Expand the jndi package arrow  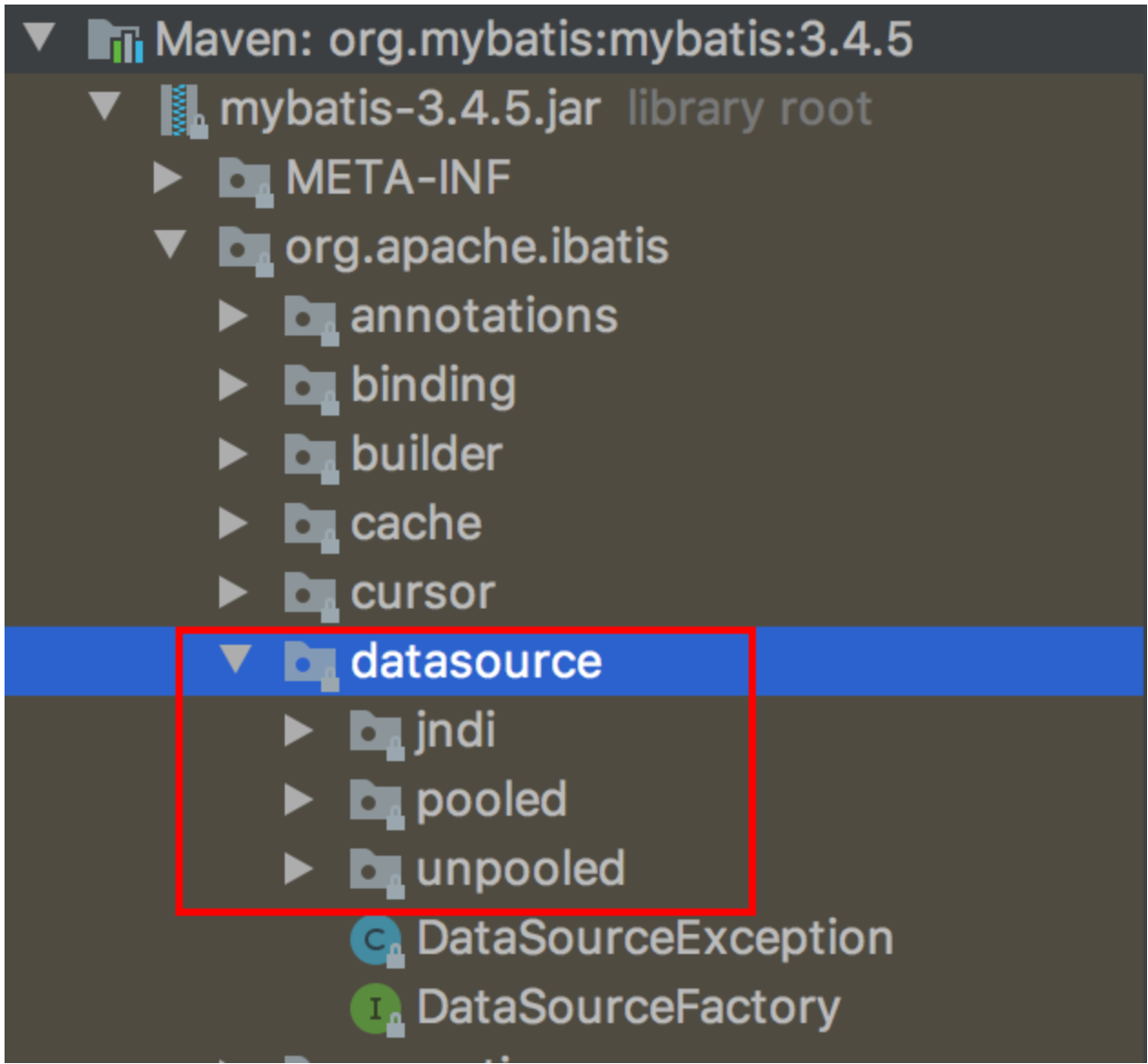pyautogui.click(x=297, y=731)
